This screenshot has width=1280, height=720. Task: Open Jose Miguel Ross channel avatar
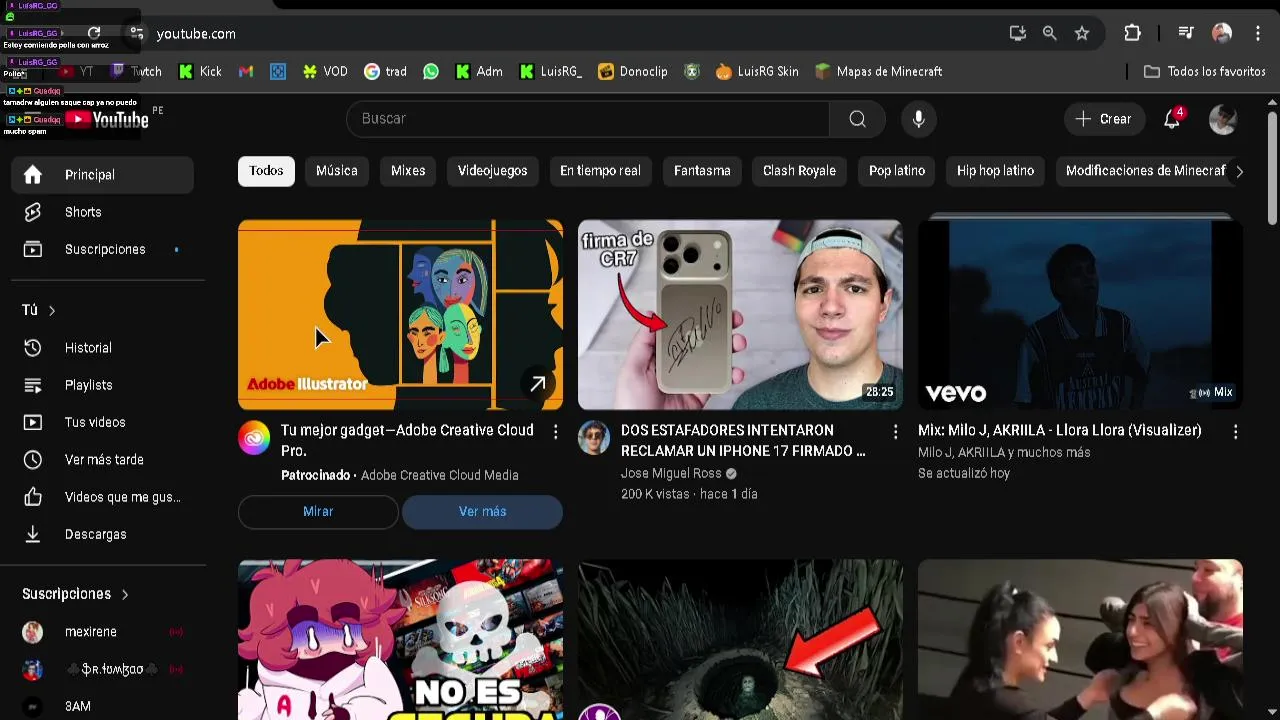tap(594, 438)
